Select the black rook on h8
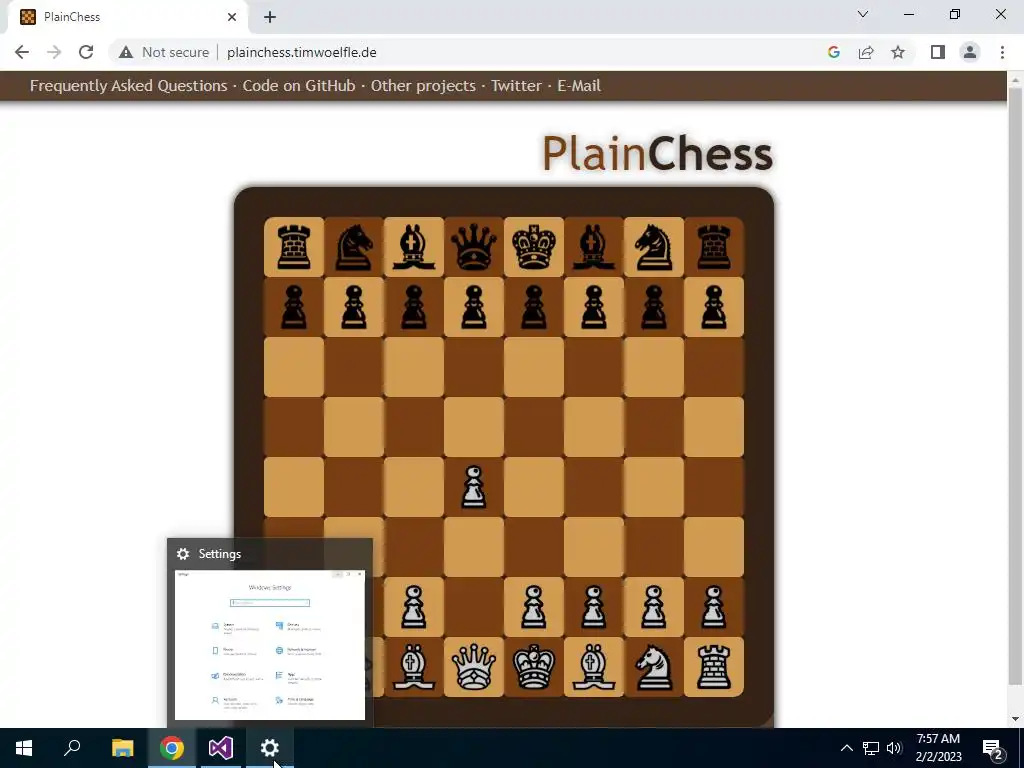 [x=714, y=247]
